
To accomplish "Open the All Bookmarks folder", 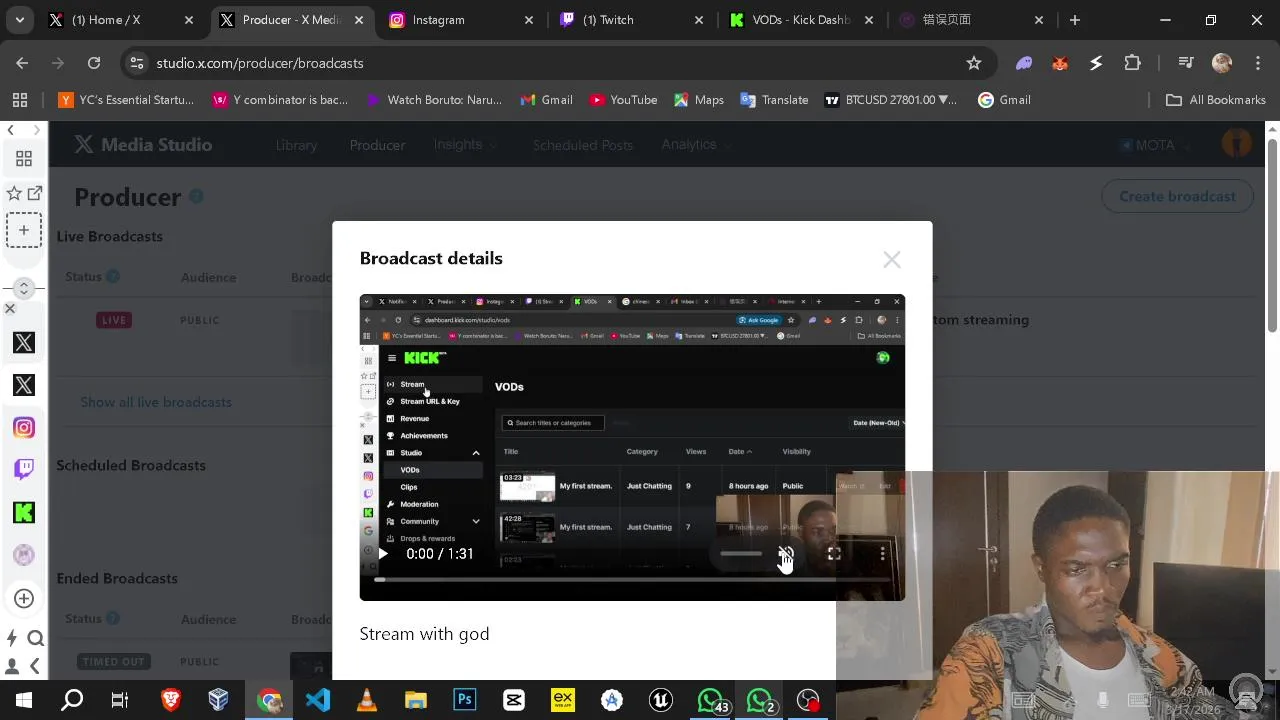I will coord(1216,100).
